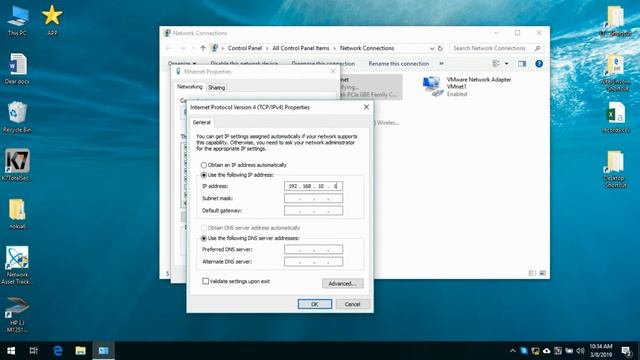Select the APP star desktop icon
Screen dimensions: 640x360
click(x=52, y=20)
